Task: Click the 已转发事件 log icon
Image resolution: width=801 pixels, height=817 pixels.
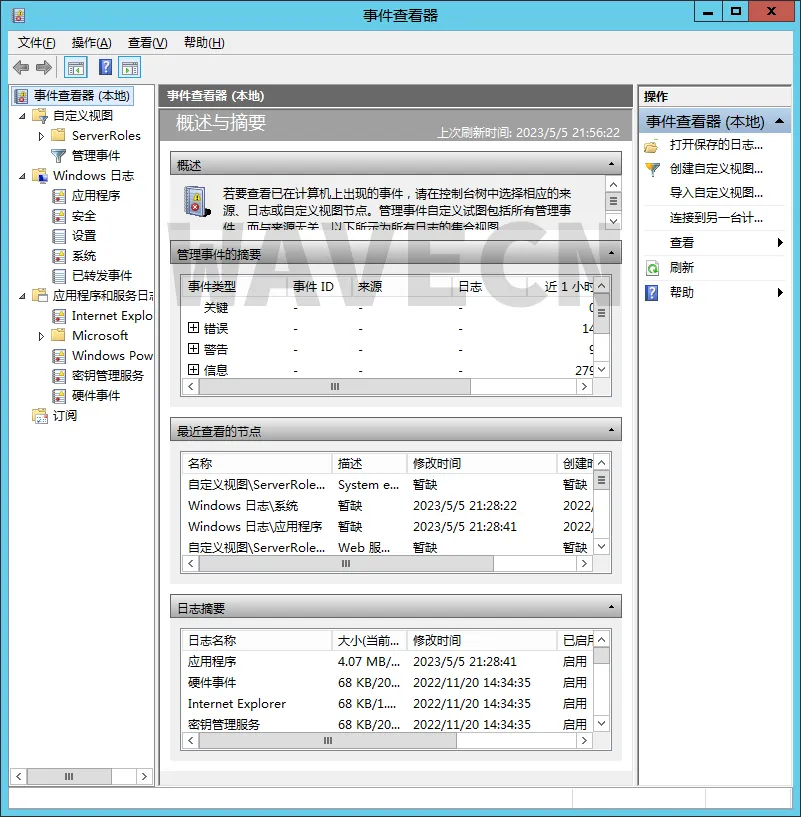Action: 59,276
